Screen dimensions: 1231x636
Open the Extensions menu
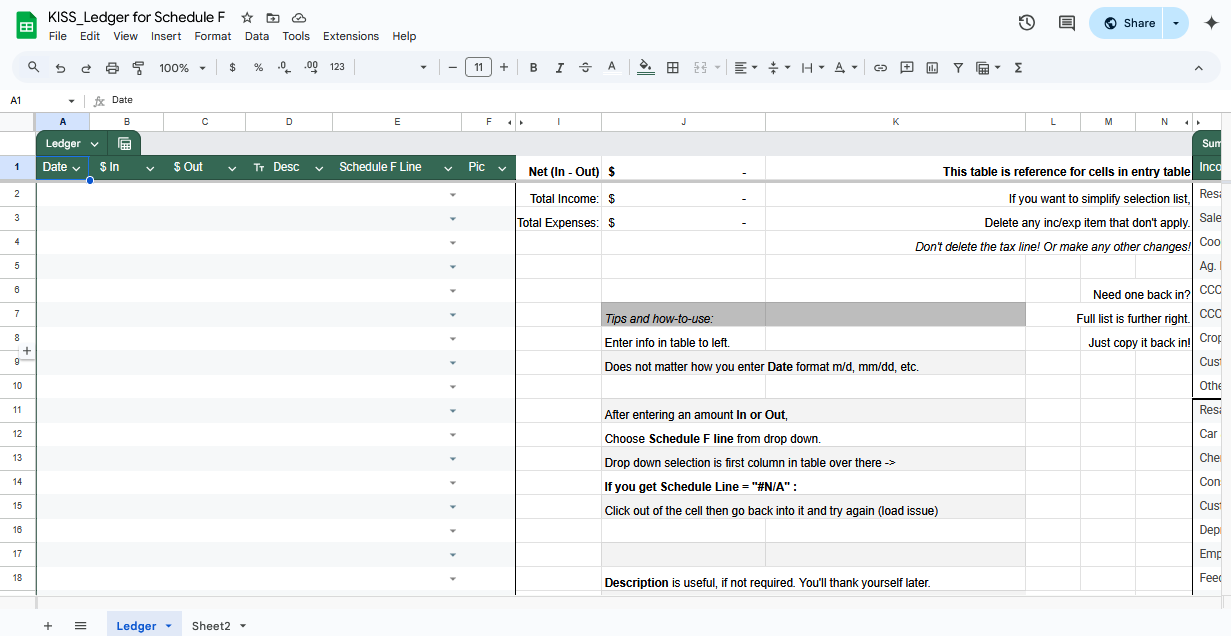tap(350, 36)
